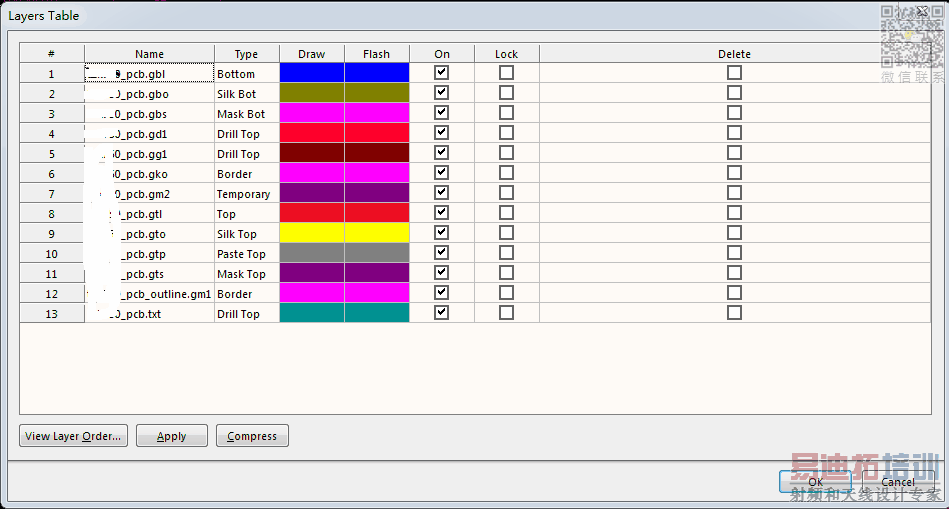Select the Name column header
This screenshot has width=949, height=509.
coord(149,53)
